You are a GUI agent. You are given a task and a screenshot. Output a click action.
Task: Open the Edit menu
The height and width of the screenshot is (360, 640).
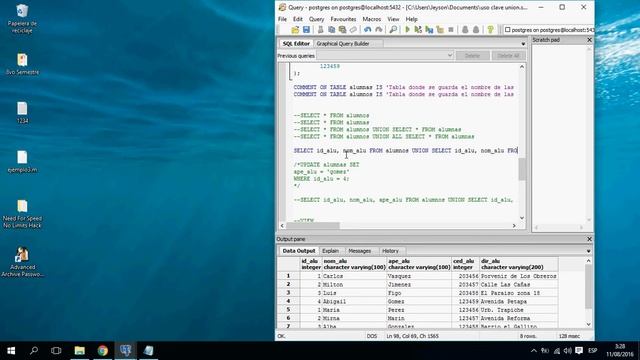click(298, 19)
